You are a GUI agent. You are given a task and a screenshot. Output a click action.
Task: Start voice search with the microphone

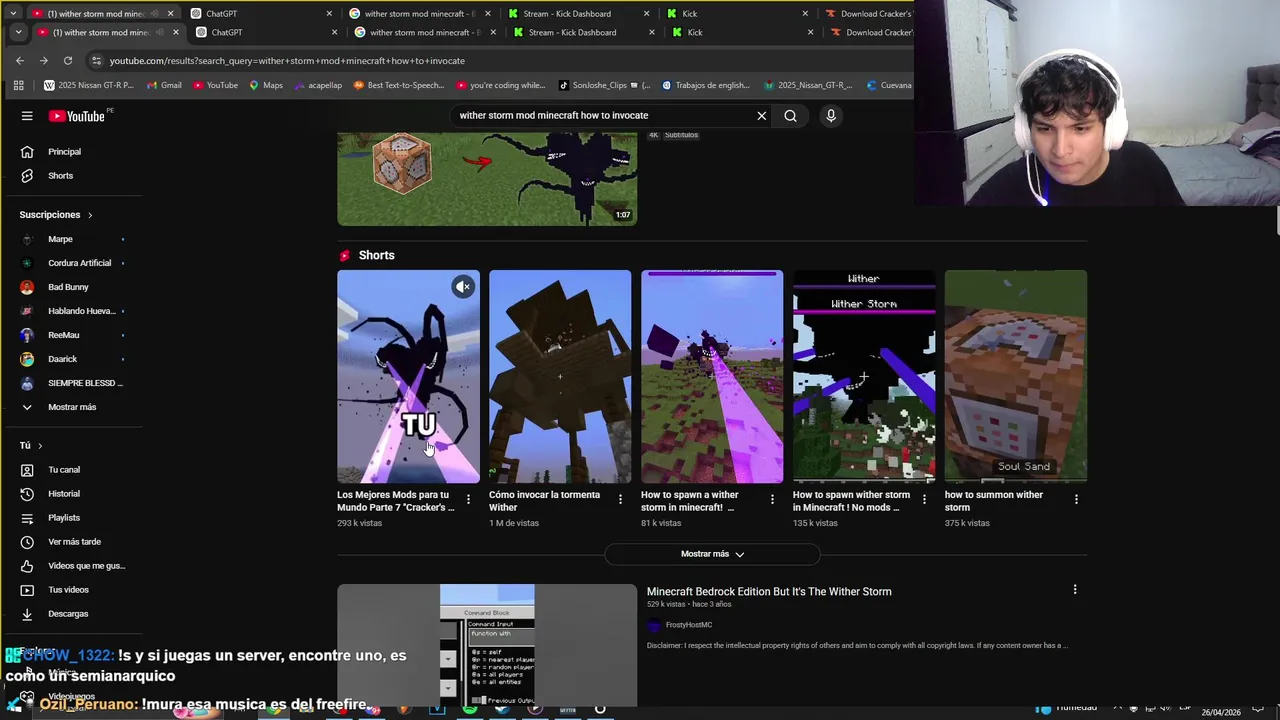point(830,115)
